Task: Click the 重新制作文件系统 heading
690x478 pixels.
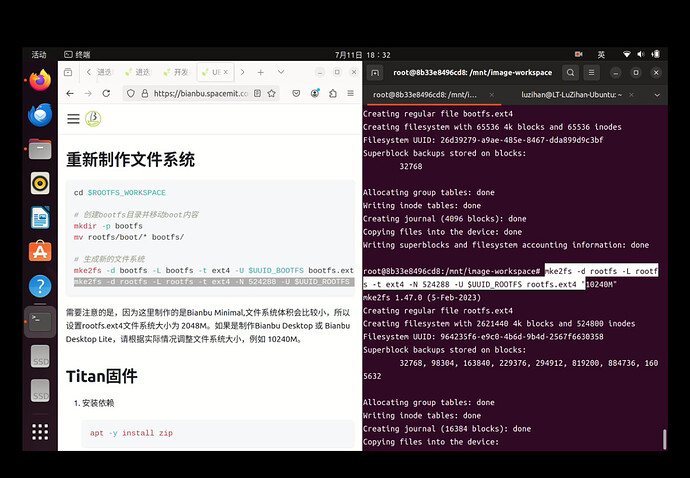Action: click(x=130, y=159)
